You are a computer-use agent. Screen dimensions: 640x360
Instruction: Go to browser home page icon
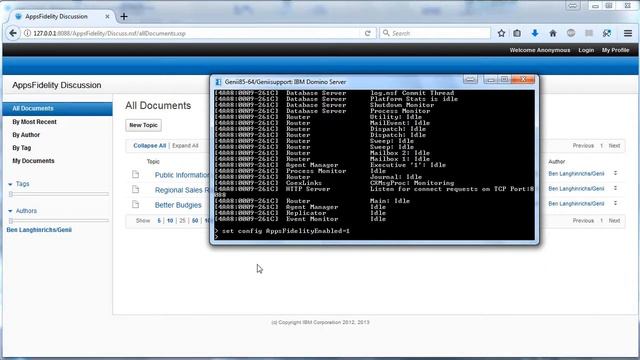tap(553, 33)
